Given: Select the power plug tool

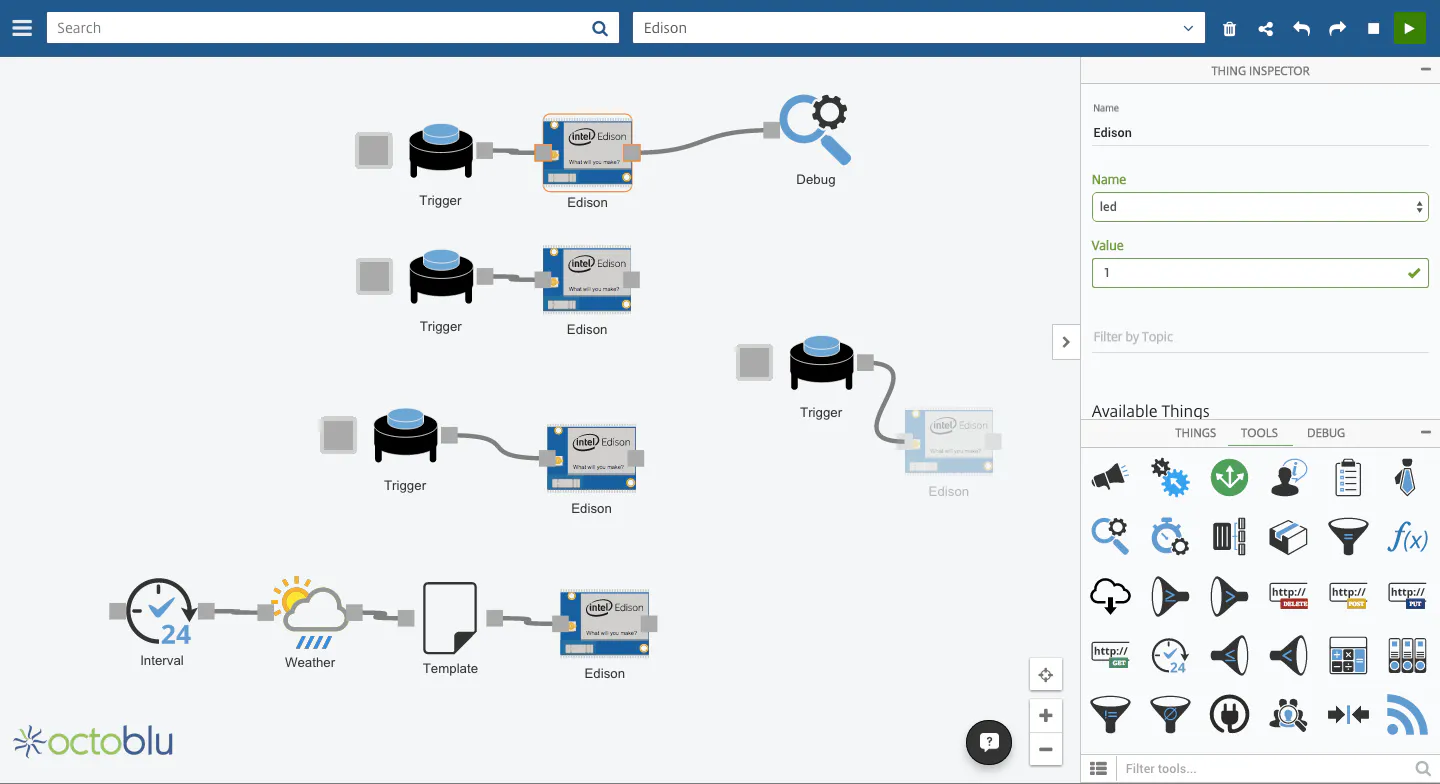Looking at the screenshot, I should 1229,714.
